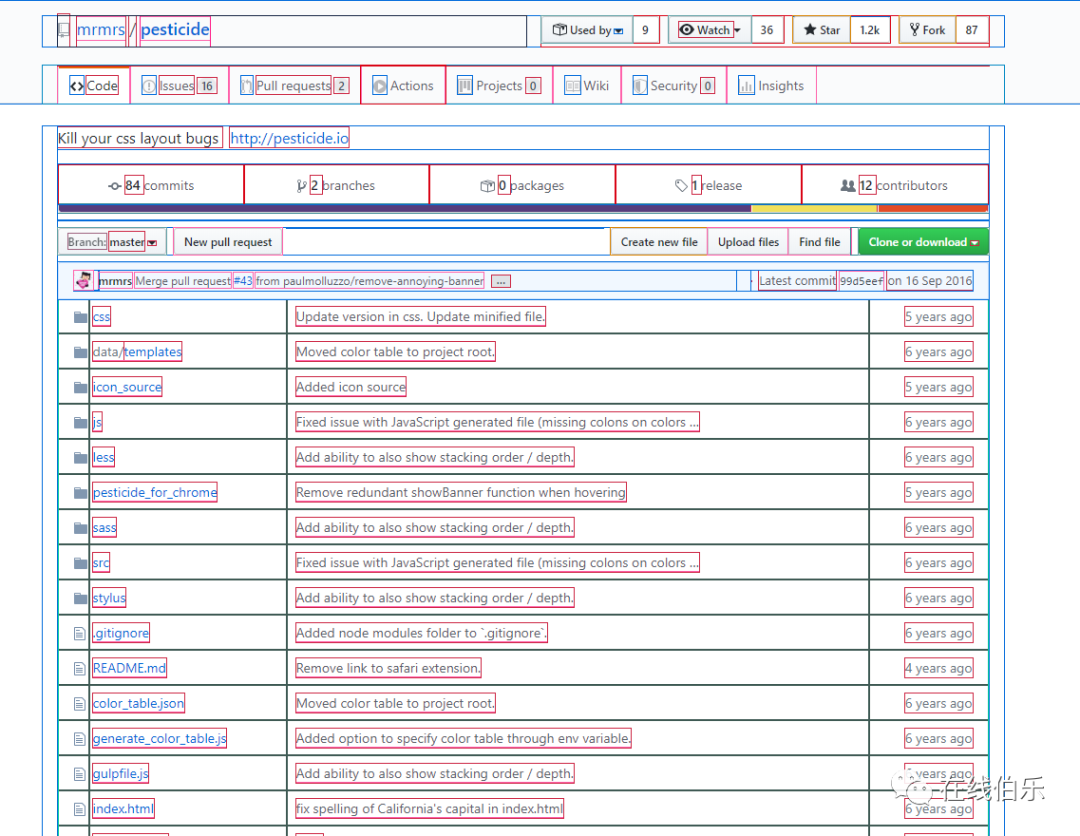Image resolution: width=1080 pixels, height=836 pixels.
Task: Click the yellow segment of language bar
Action: click(x=814, y=209)
